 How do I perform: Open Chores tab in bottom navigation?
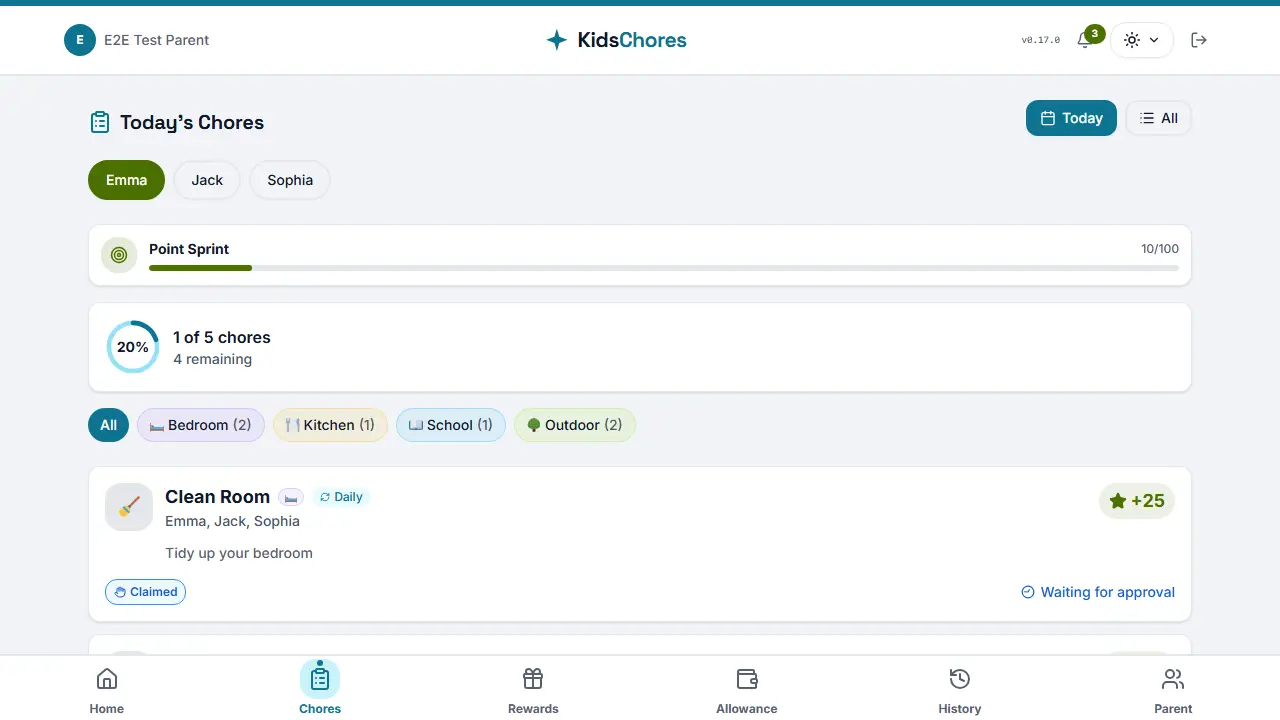(x=320, y=690)
